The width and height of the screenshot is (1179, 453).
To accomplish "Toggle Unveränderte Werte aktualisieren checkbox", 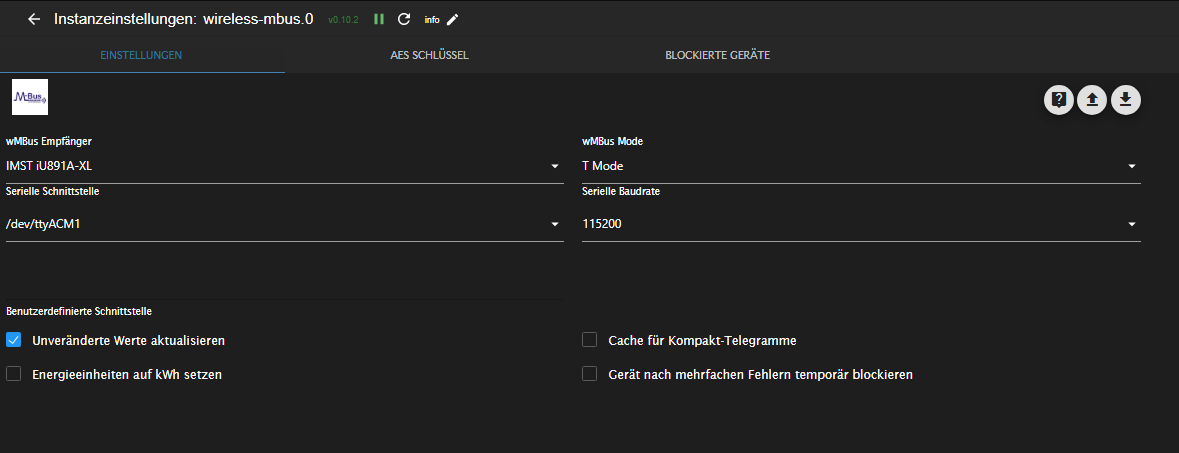I will (14, 340).
